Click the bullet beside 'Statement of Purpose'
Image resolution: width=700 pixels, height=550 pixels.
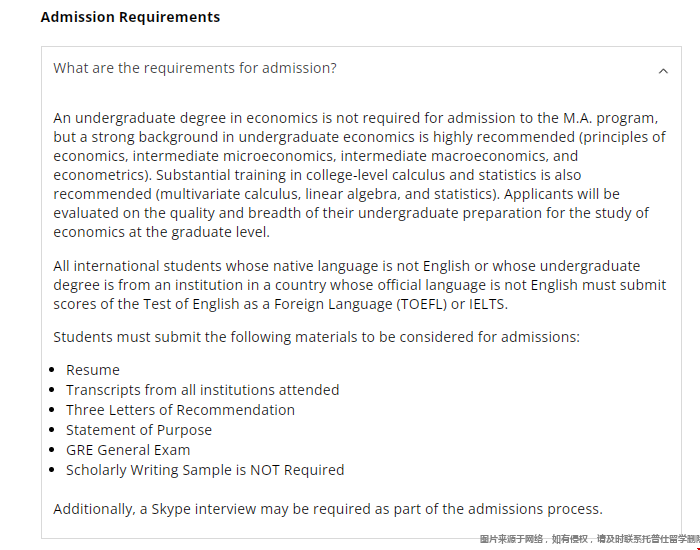click(52, 430)
